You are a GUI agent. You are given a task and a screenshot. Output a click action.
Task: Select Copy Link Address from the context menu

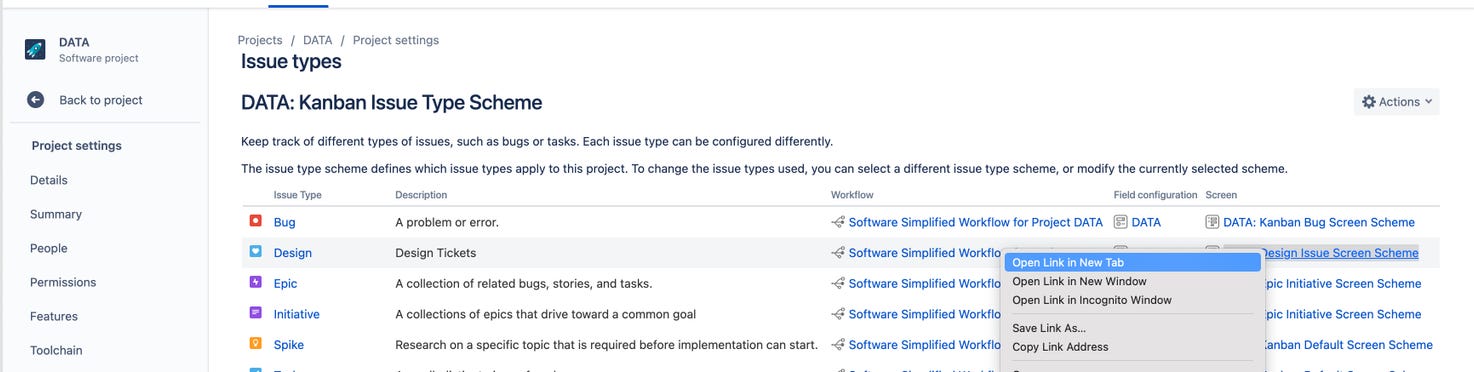1132,347
